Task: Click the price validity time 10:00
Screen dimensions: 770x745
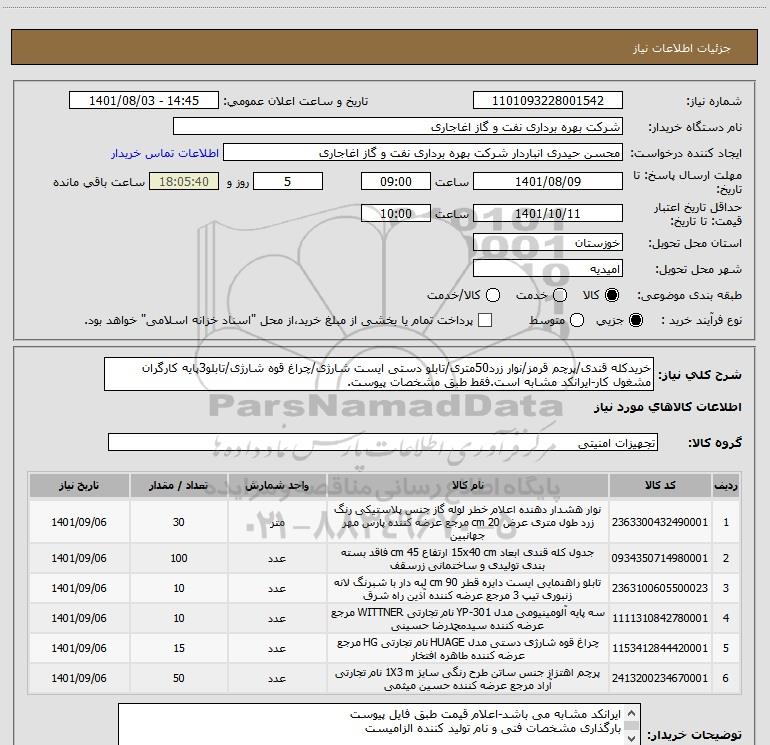Action: [x=396, y=213]
